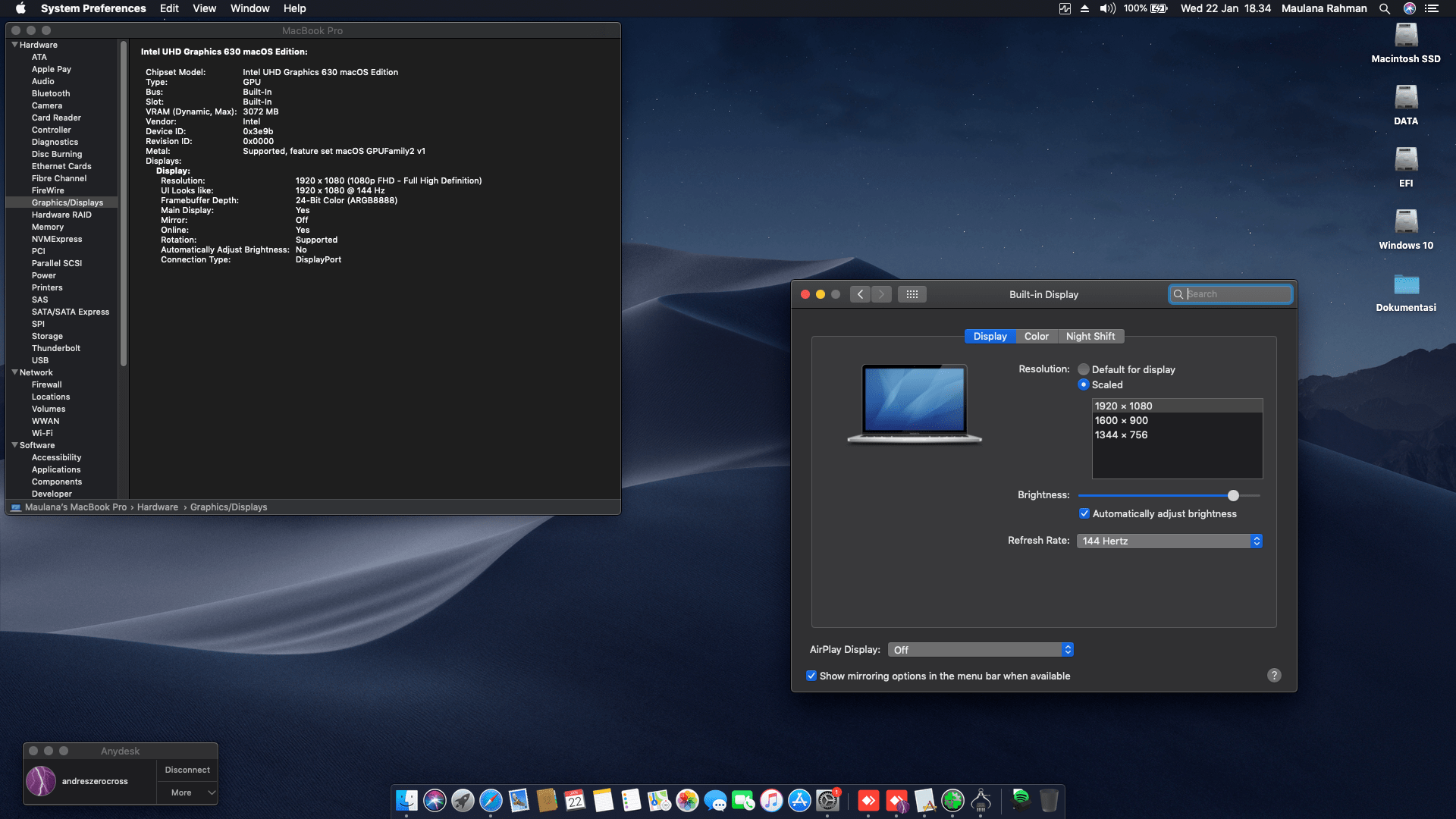Image resolution: width=1456 pixels, height=819 pixels.
Task: Open Launchpad from the Dock
Action: tap(463, 801)
